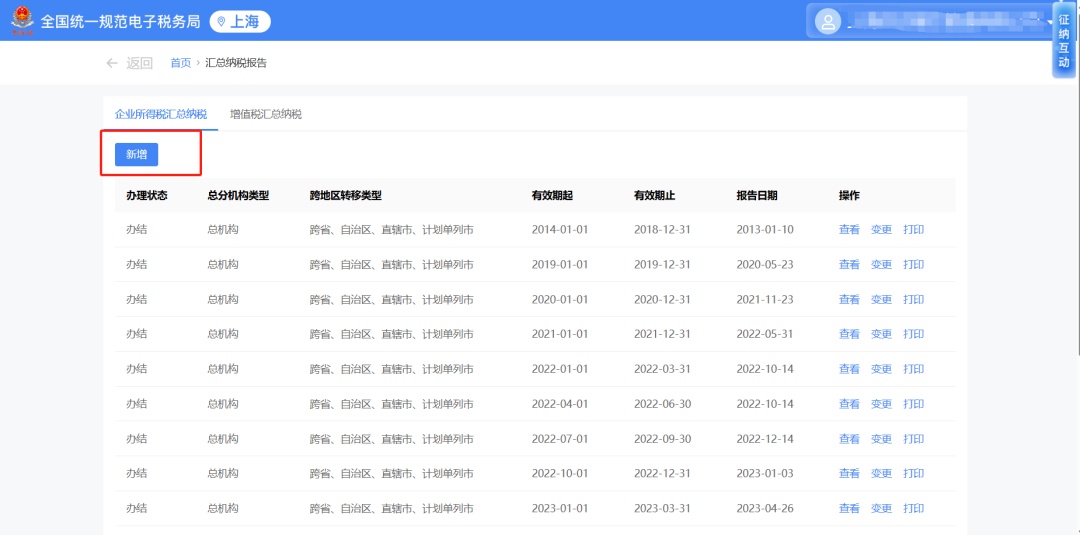
Task: Click 查看 for the 2021-01-01 record
Action: 849,334
